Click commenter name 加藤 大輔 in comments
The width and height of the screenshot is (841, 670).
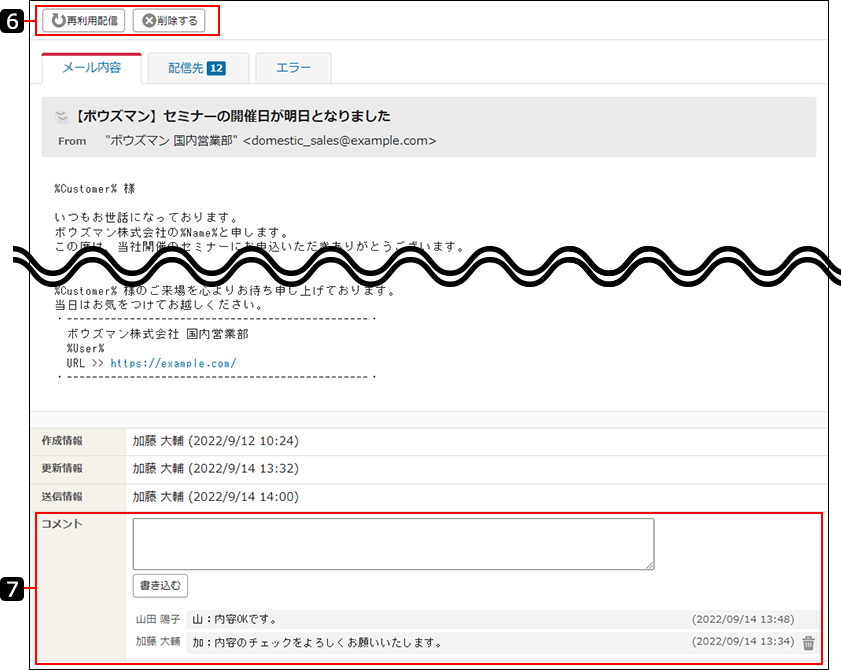(158, 642)
